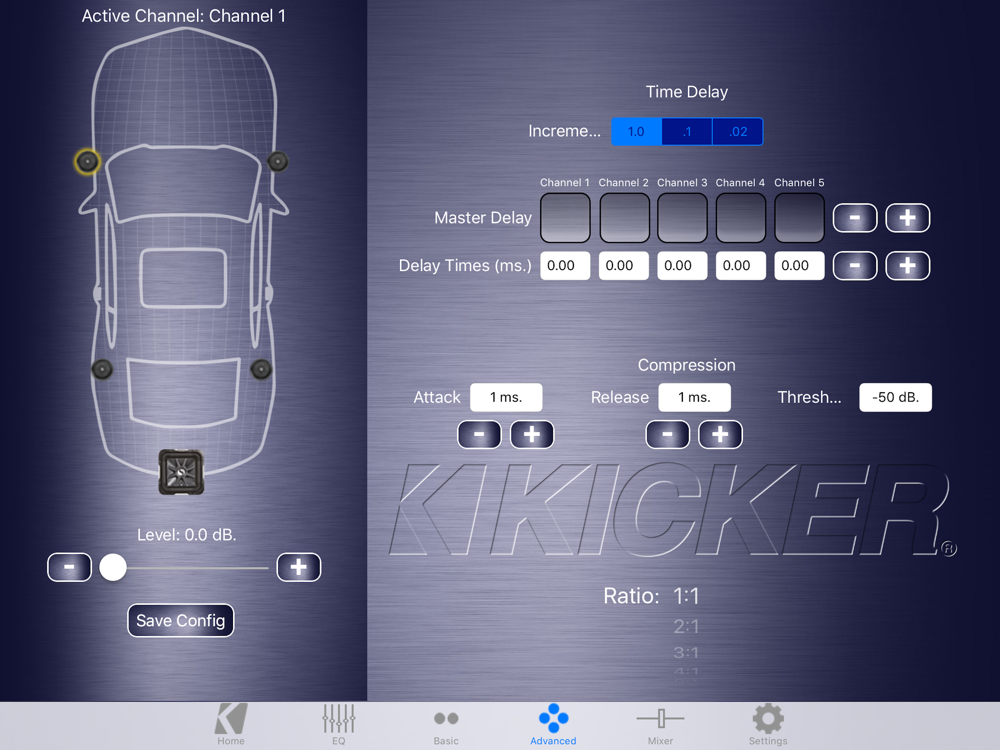Click the 'Active Channel: Channel 1' heading

pos(184,16)
